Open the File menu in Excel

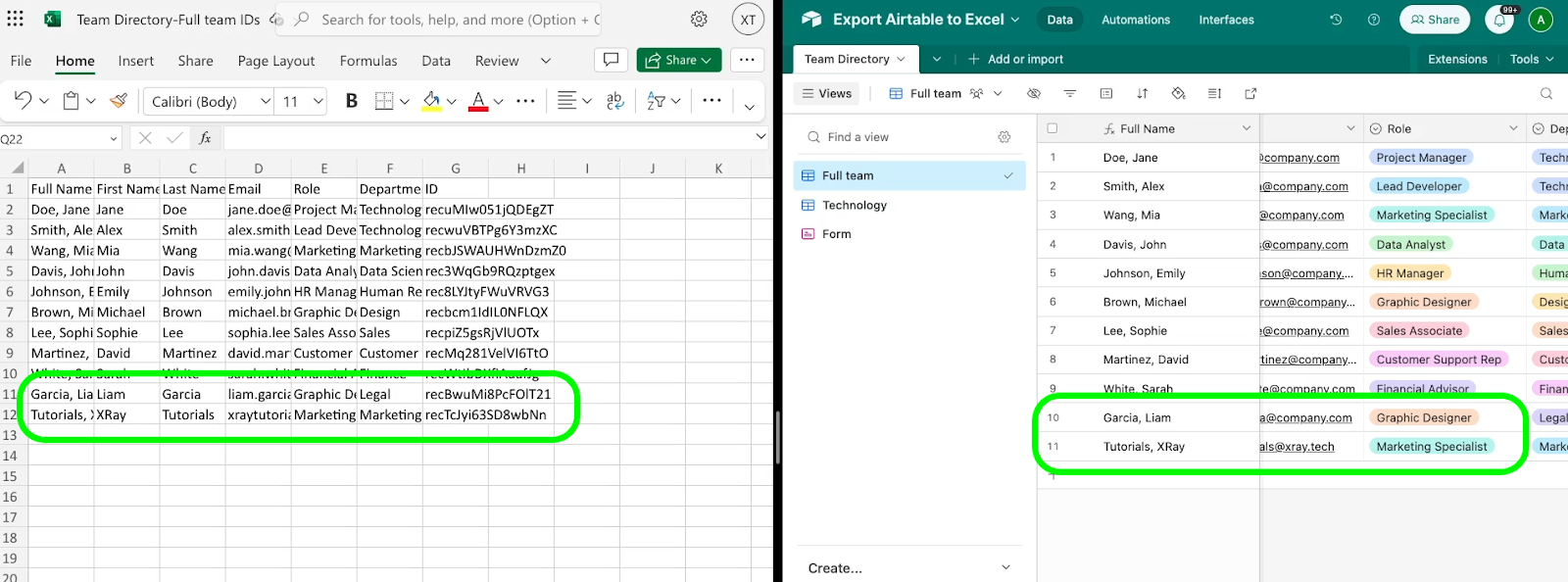[x=21, y=61]
